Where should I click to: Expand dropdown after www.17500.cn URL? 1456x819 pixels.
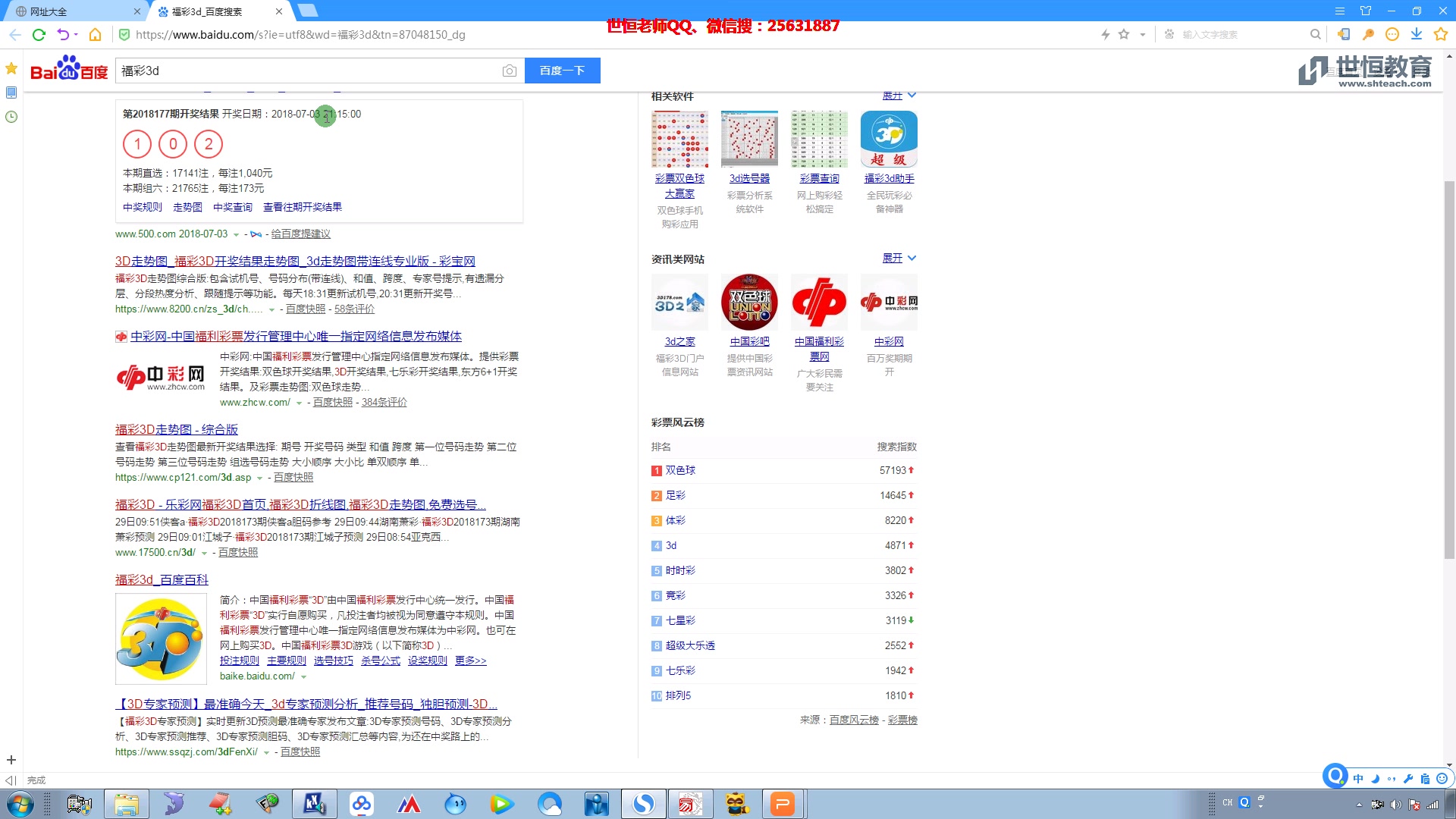coord(204,553)
